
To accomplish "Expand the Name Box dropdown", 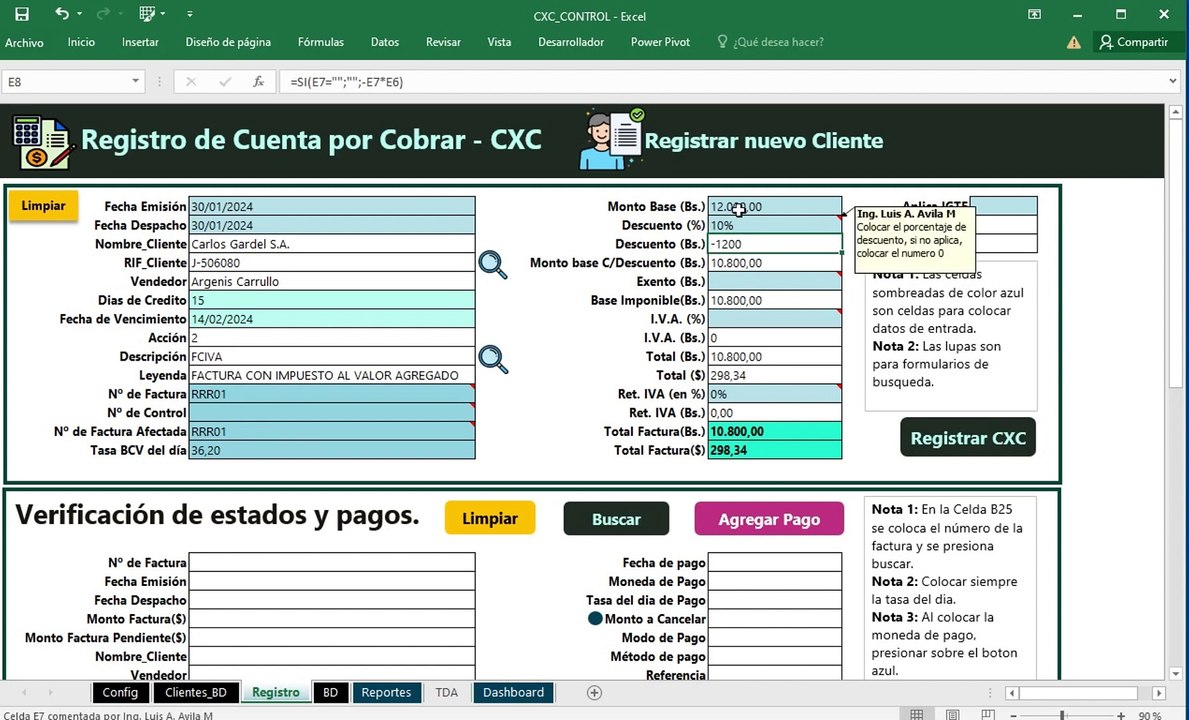I will pos(135,81).
